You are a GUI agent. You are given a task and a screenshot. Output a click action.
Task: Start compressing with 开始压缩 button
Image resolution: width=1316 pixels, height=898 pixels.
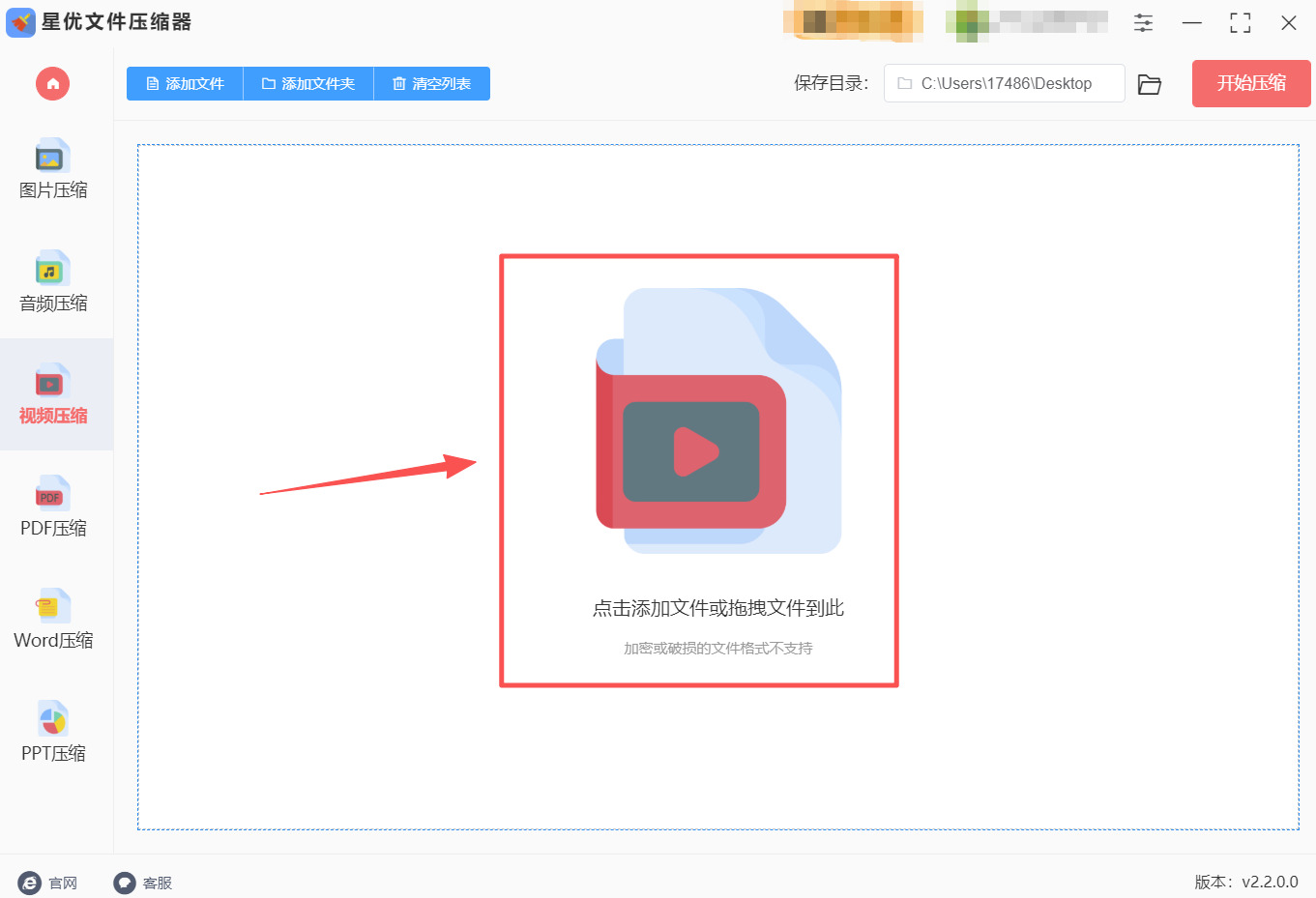pyautogui.click(x=1250, y=83)
